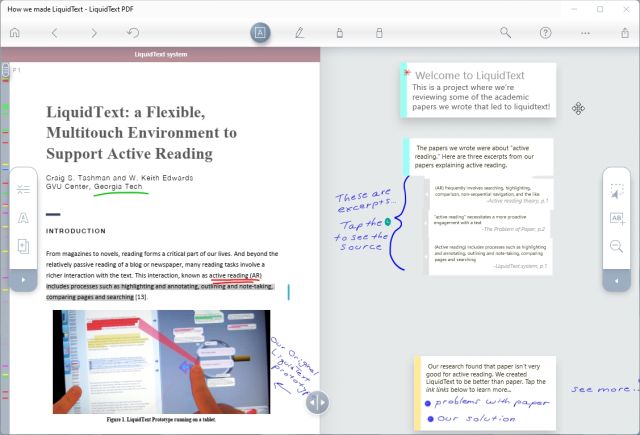Click the page scroll handle at top of minimap
The image size is (640, 435).
pos(5,70)
